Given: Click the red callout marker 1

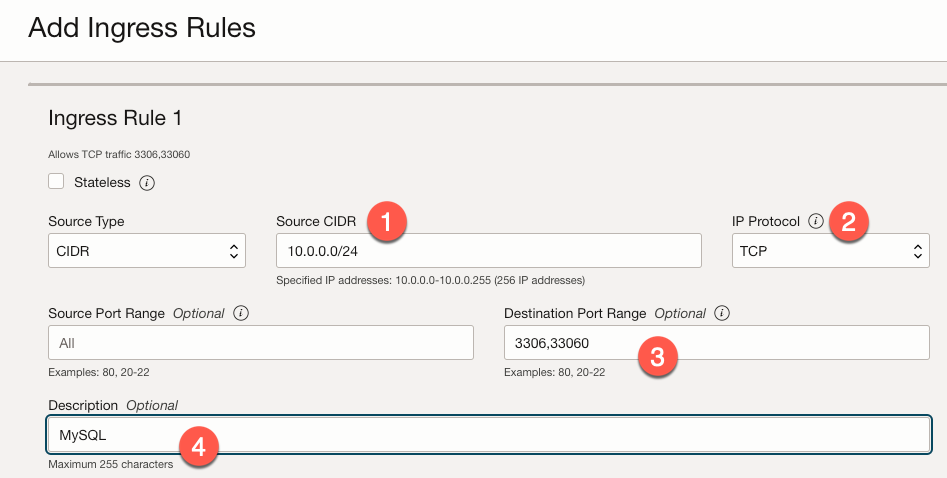Looking at the screenshot, I should click(x=386, y=222).
